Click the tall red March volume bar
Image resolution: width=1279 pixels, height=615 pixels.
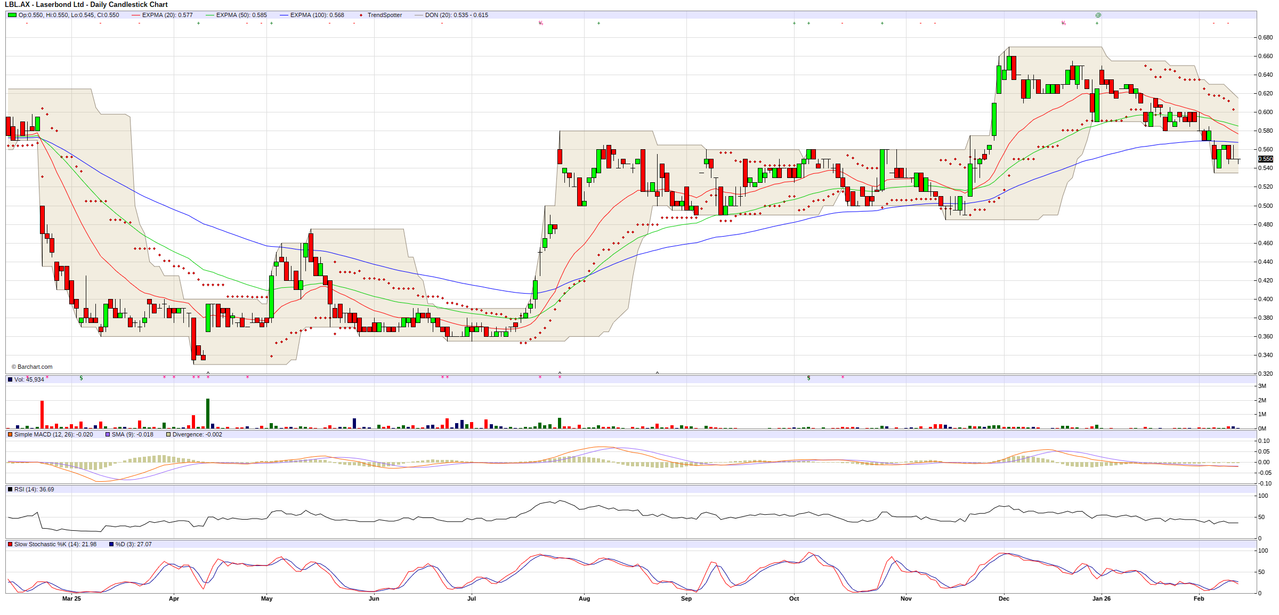pos(42,415)
